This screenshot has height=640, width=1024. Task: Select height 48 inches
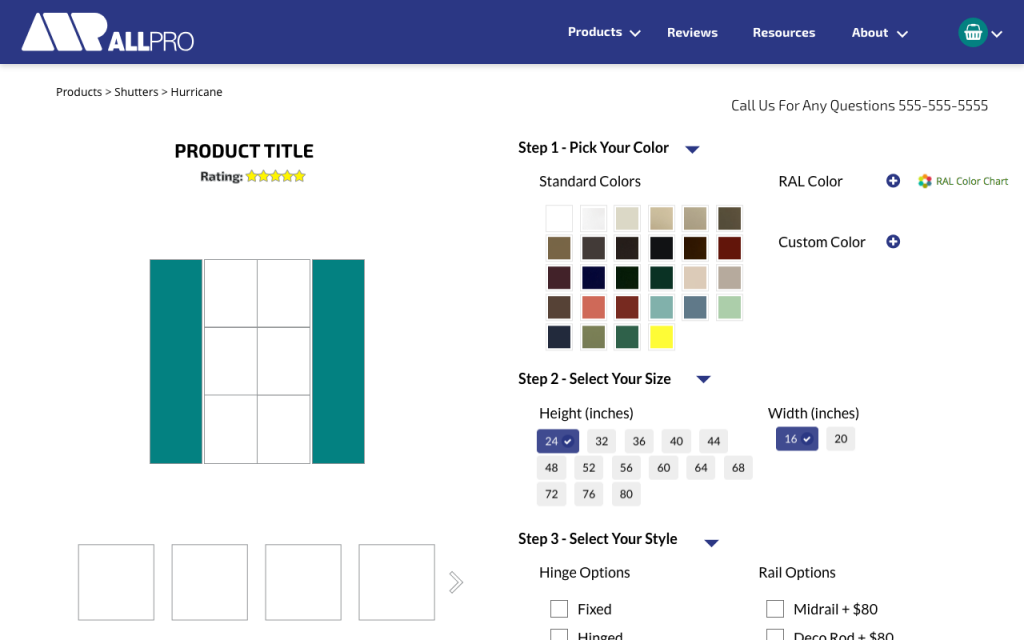[551, 468]
